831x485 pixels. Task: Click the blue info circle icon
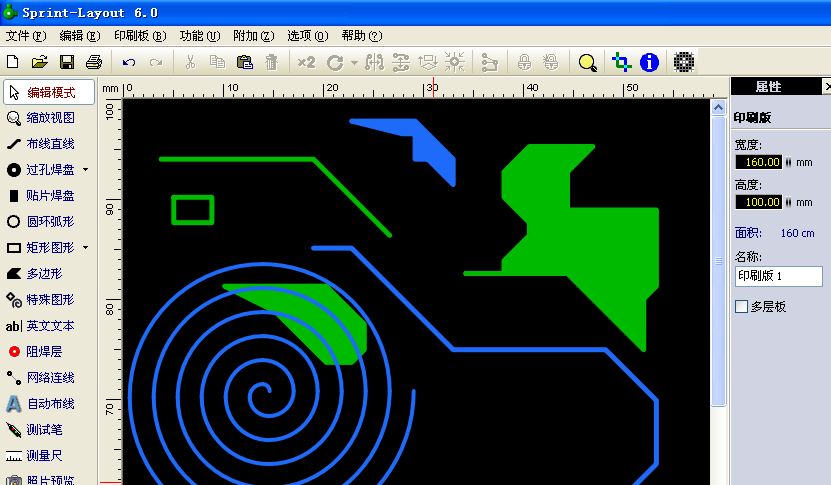(649, 62)
